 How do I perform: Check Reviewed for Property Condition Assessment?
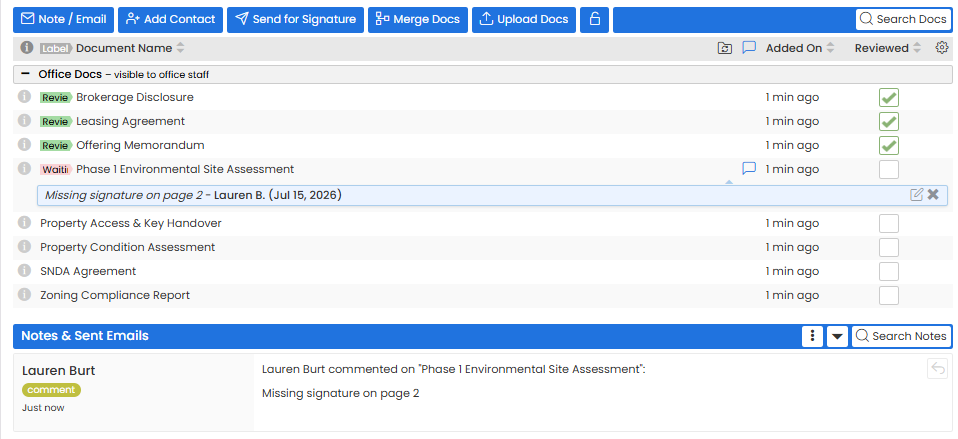(x=889, y=247)
